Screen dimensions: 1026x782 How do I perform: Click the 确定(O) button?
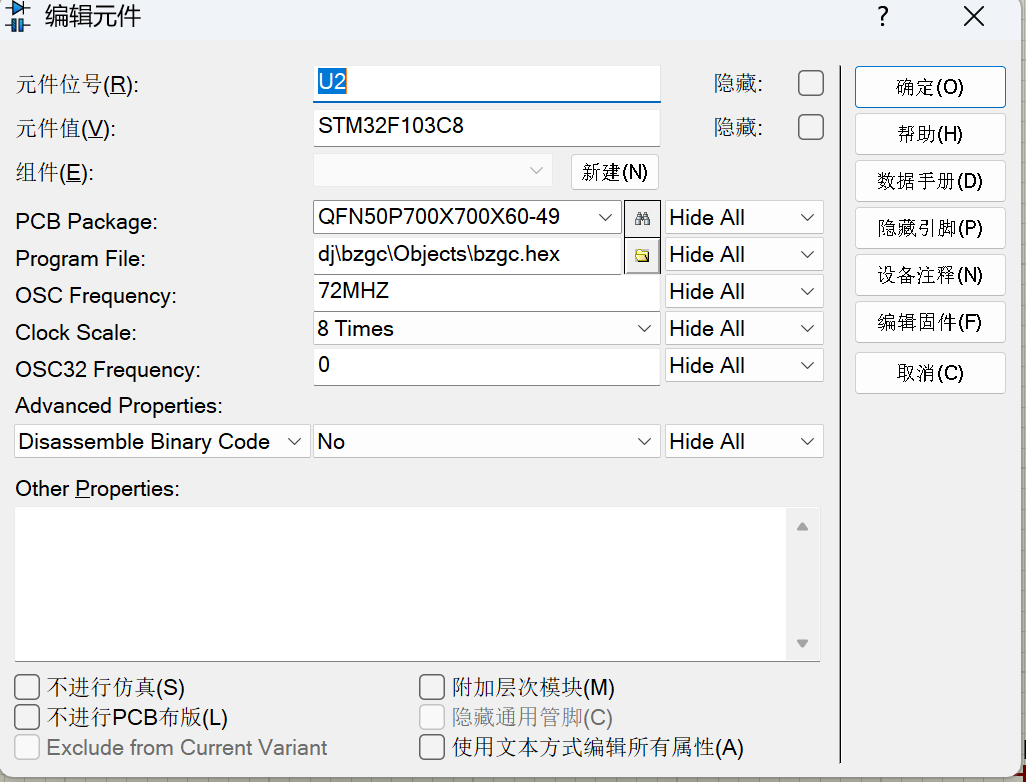coord(930,87)
